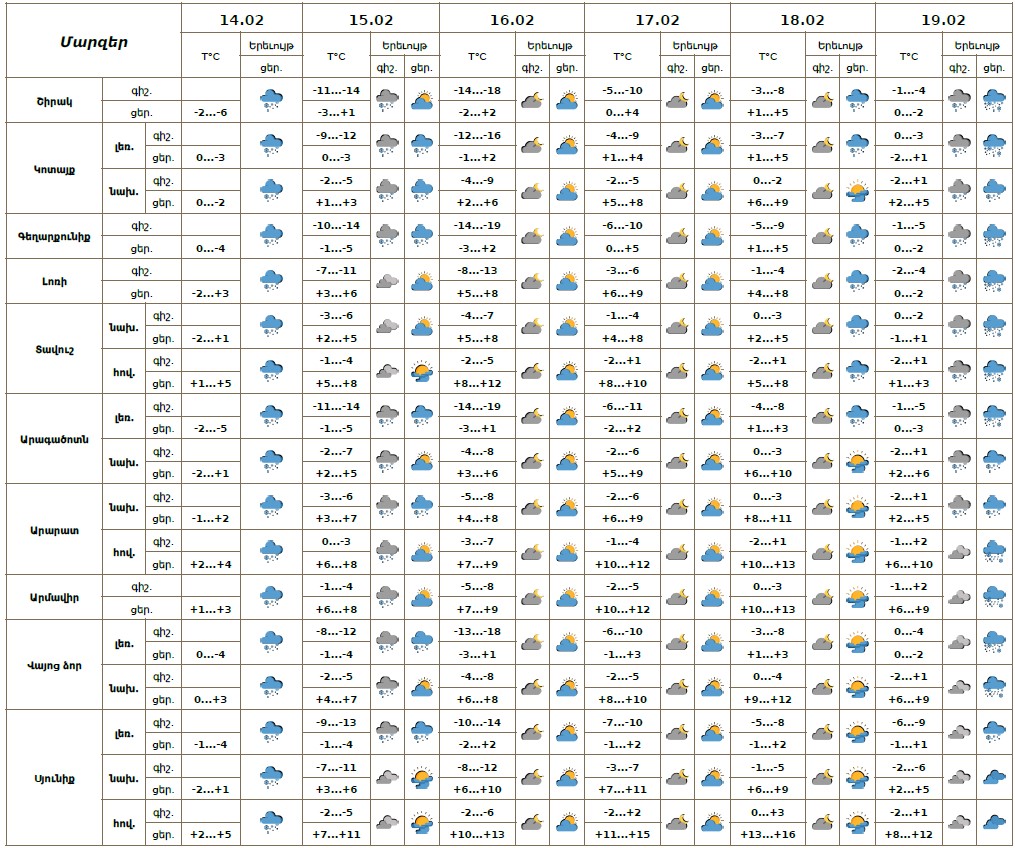Screen dimensions: 1015x848
Task: Click Գեղարքունիք's 16.02 night weather icon
Action: pyautogui.click(x=531, y=236)
